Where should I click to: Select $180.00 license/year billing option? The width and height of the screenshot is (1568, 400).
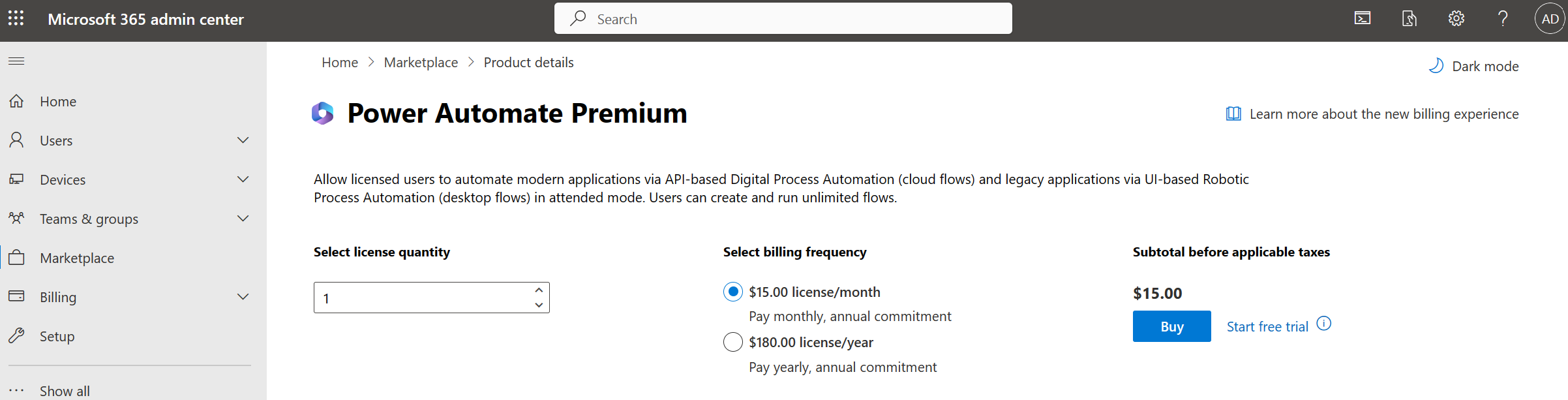click(x=733, y=342)
